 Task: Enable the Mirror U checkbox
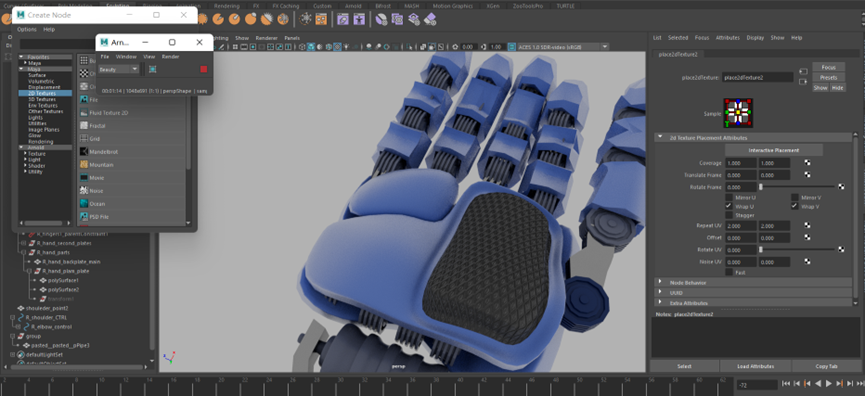tap(729, 197)
